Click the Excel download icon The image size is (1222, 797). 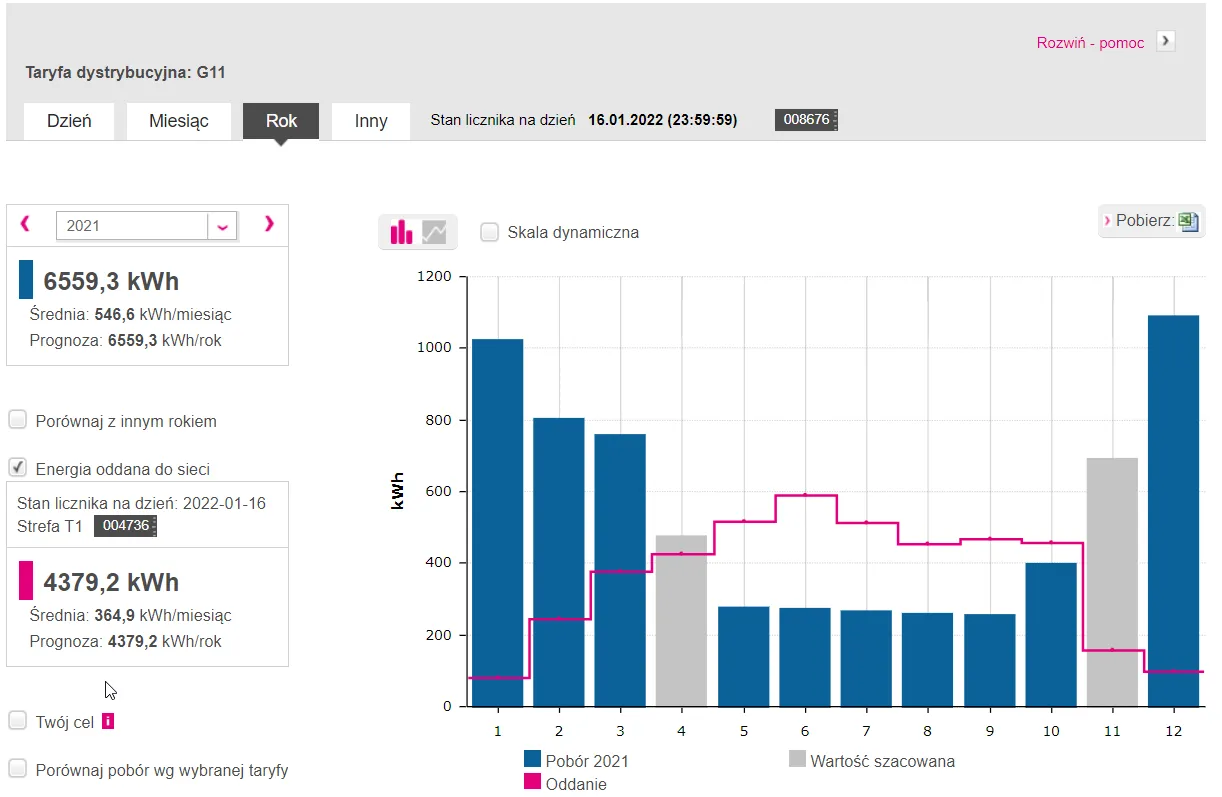point(1188,221)
